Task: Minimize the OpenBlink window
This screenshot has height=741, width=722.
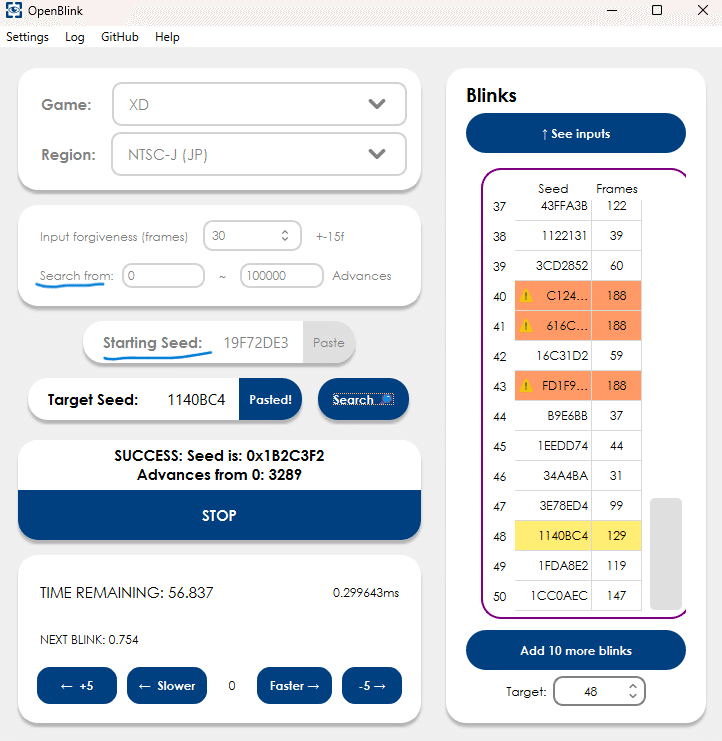Action: click(x=612, y=10)
